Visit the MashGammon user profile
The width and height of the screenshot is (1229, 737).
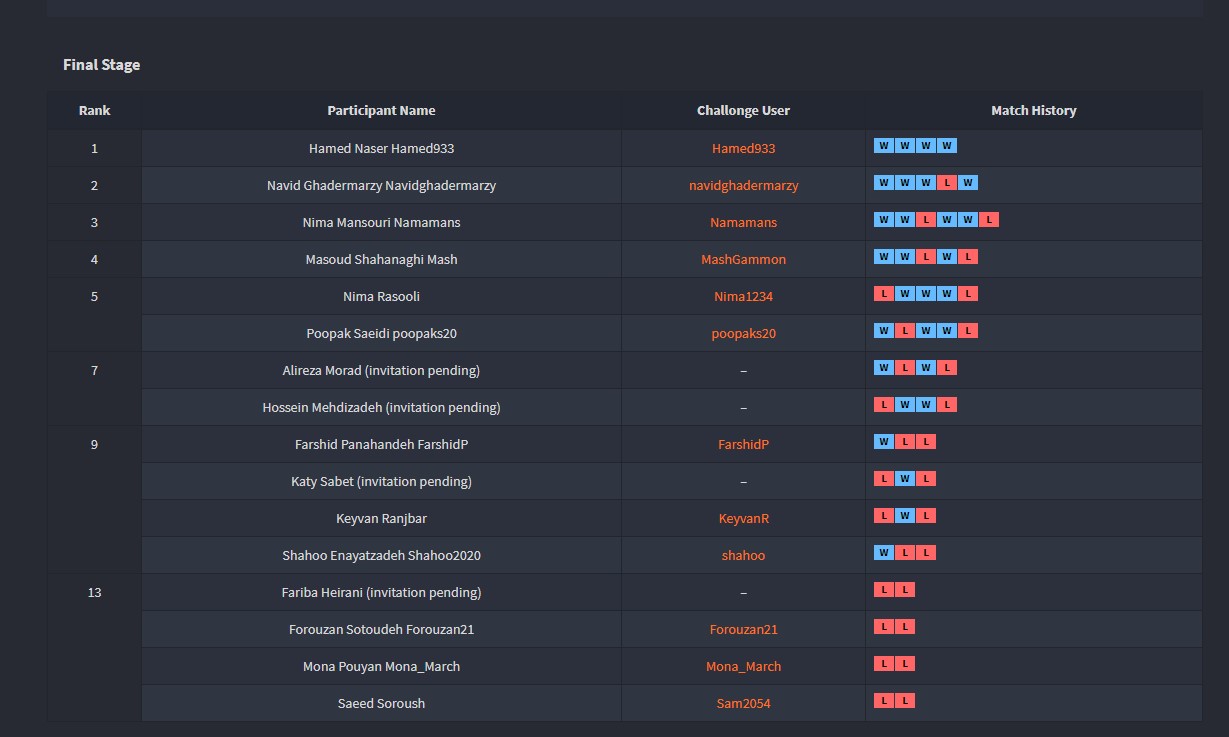point(743,259)
